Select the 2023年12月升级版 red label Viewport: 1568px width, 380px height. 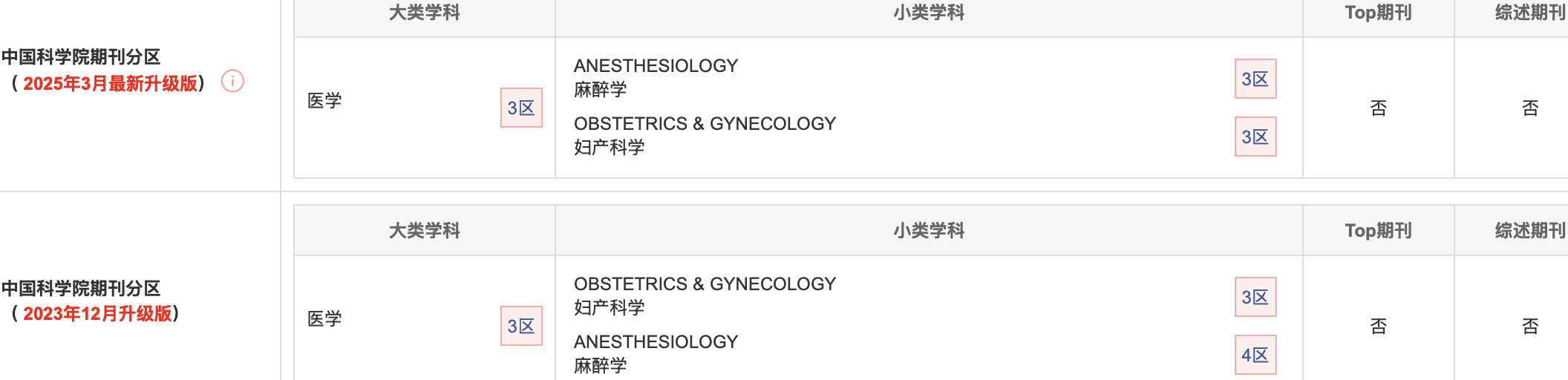[x=97, y=313]
